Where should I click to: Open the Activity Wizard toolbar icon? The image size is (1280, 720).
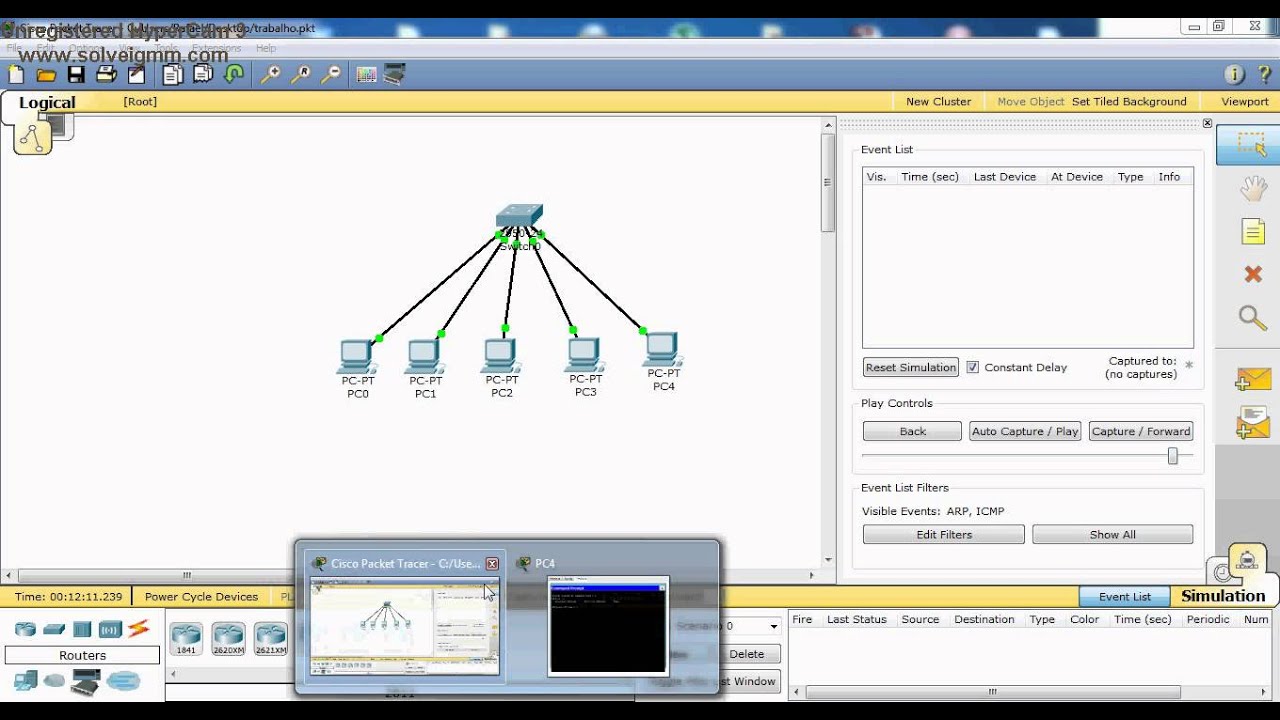pyautogui.click(x=136, y=75)
